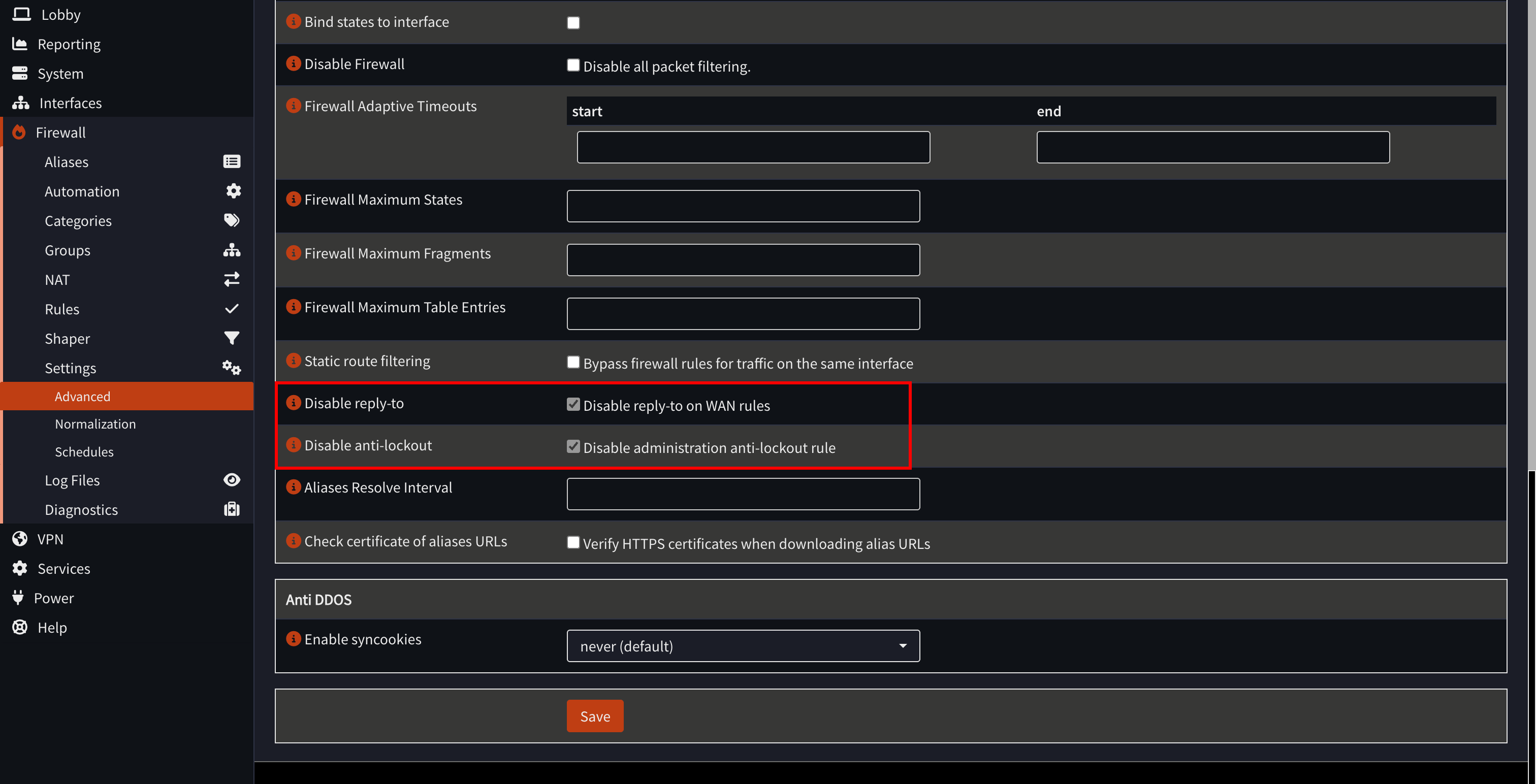This screenshot has width=1536, height=784.
Task: Click the Automation gear icon
Action: 232,191
